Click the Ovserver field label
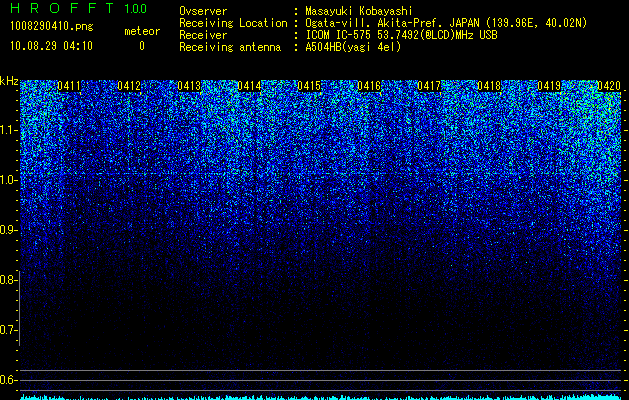 tap(203, 11)
